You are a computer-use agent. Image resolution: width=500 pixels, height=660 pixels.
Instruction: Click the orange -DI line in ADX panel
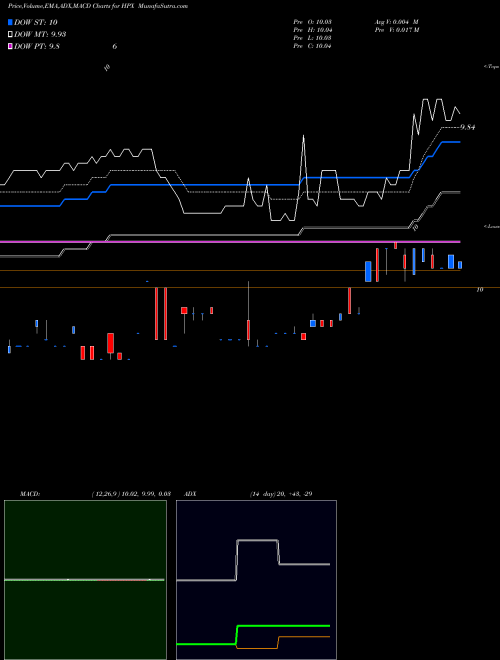[x=303, y=637]
